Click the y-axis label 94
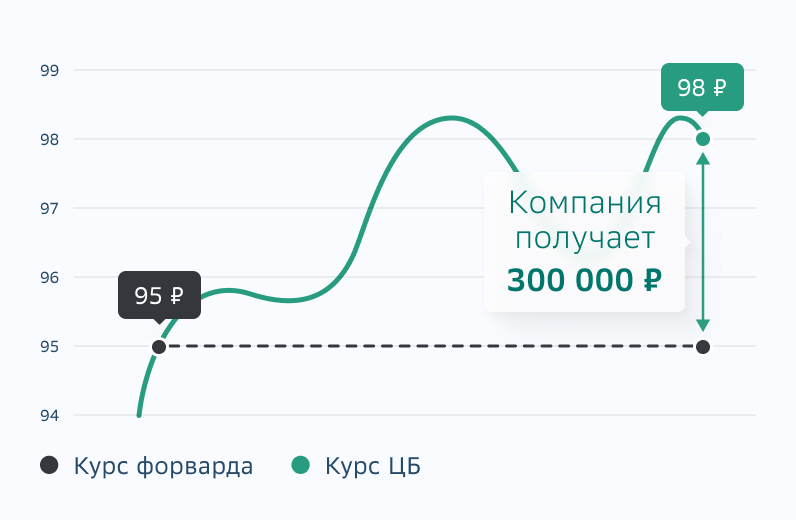This screenshot has height=520, width=796. (50, 415)
